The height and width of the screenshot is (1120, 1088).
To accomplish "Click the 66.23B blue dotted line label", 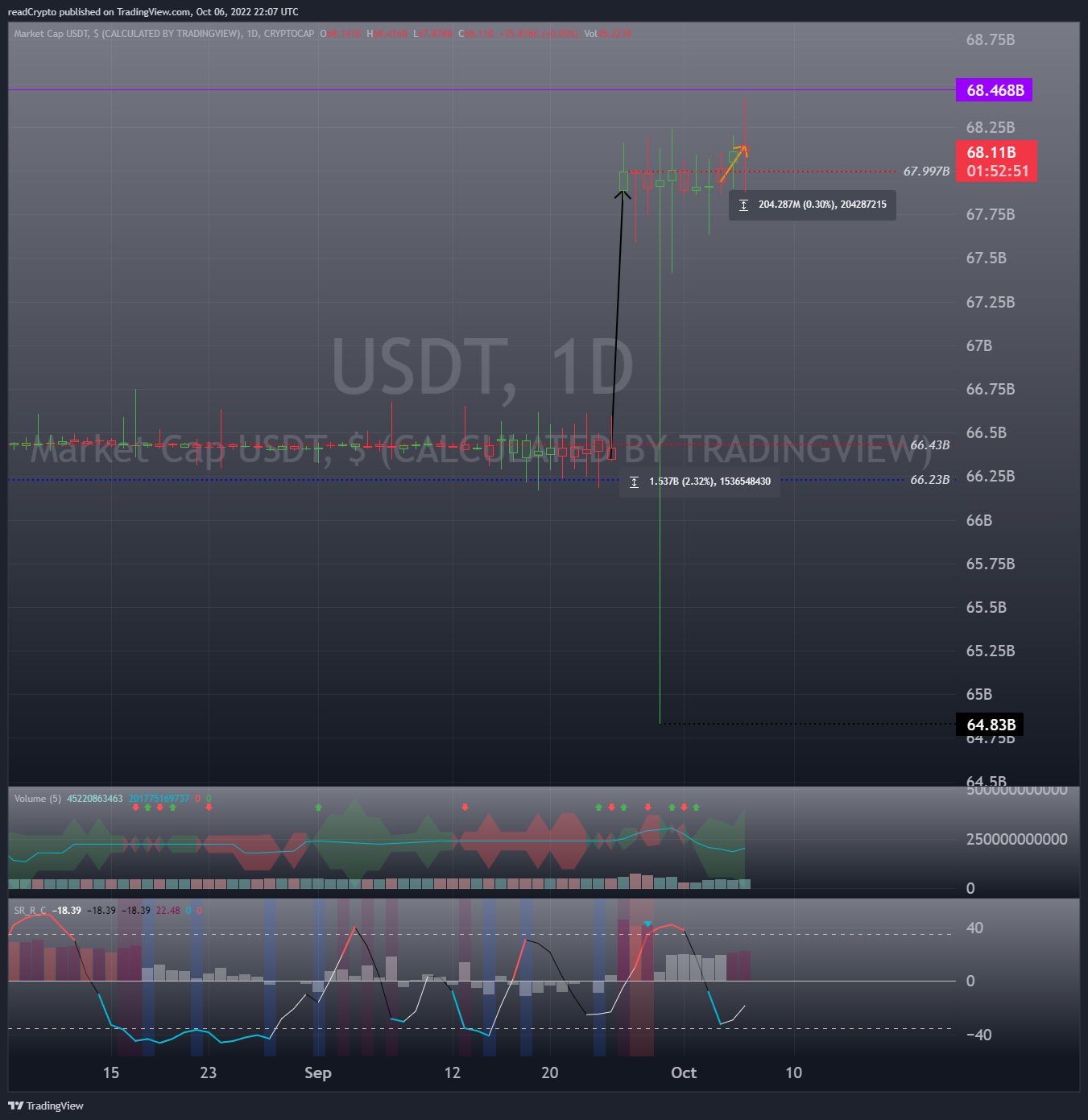I will 930,480.
